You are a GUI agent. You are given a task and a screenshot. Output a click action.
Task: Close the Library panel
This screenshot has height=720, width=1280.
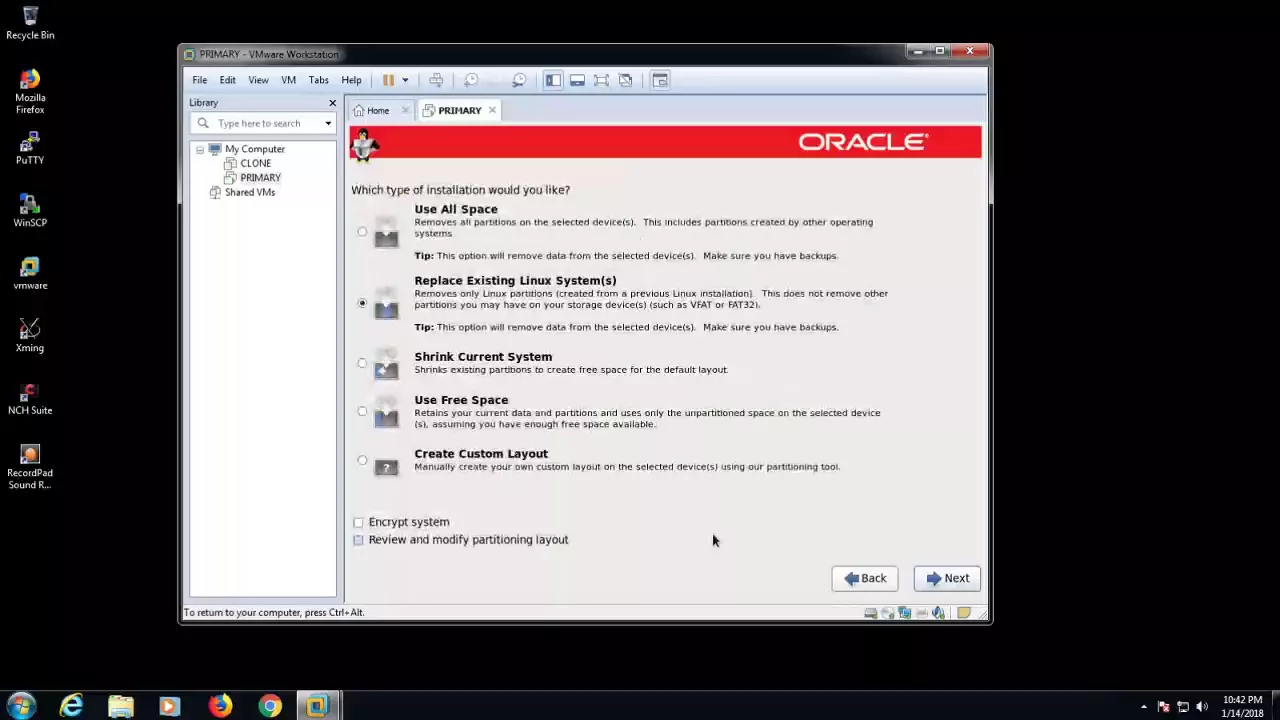[x=332, y=103]
